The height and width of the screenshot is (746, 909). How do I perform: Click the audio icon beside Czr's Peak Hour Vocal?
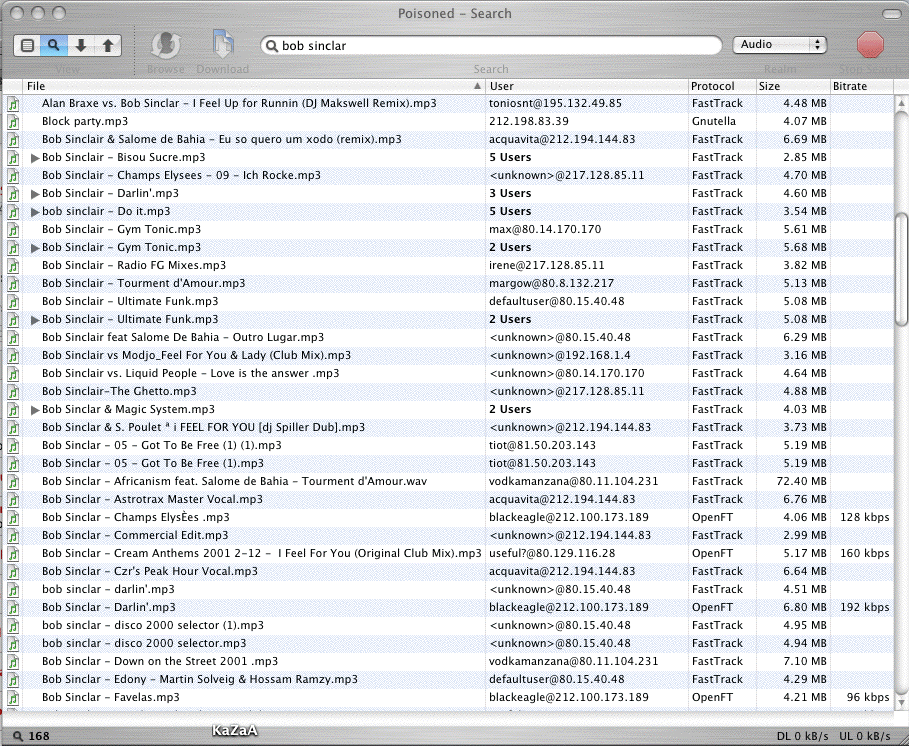13,571
